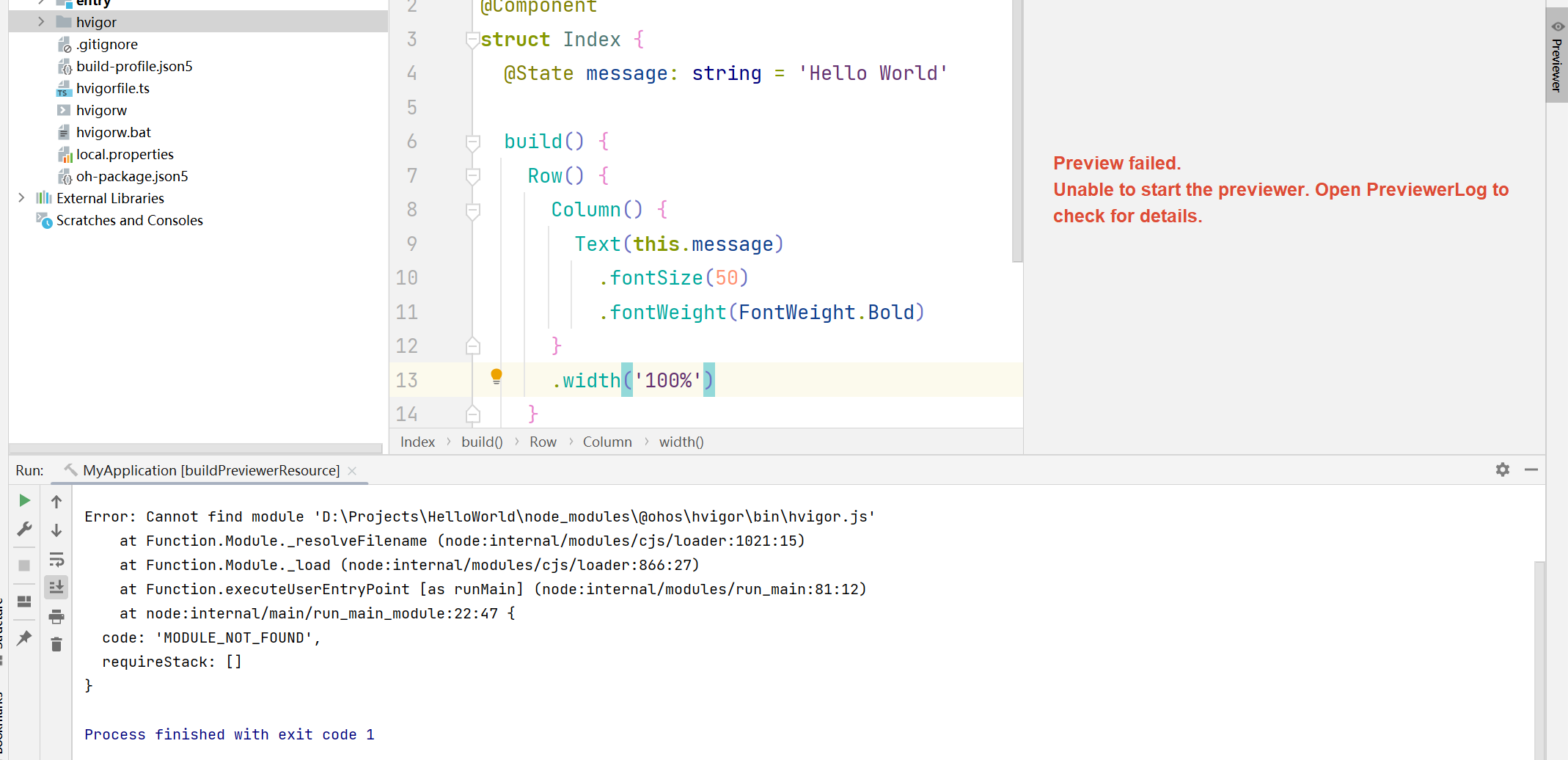
Task: Collapse Column() fold marker on line 8
Action: click(x=473, y=210)
